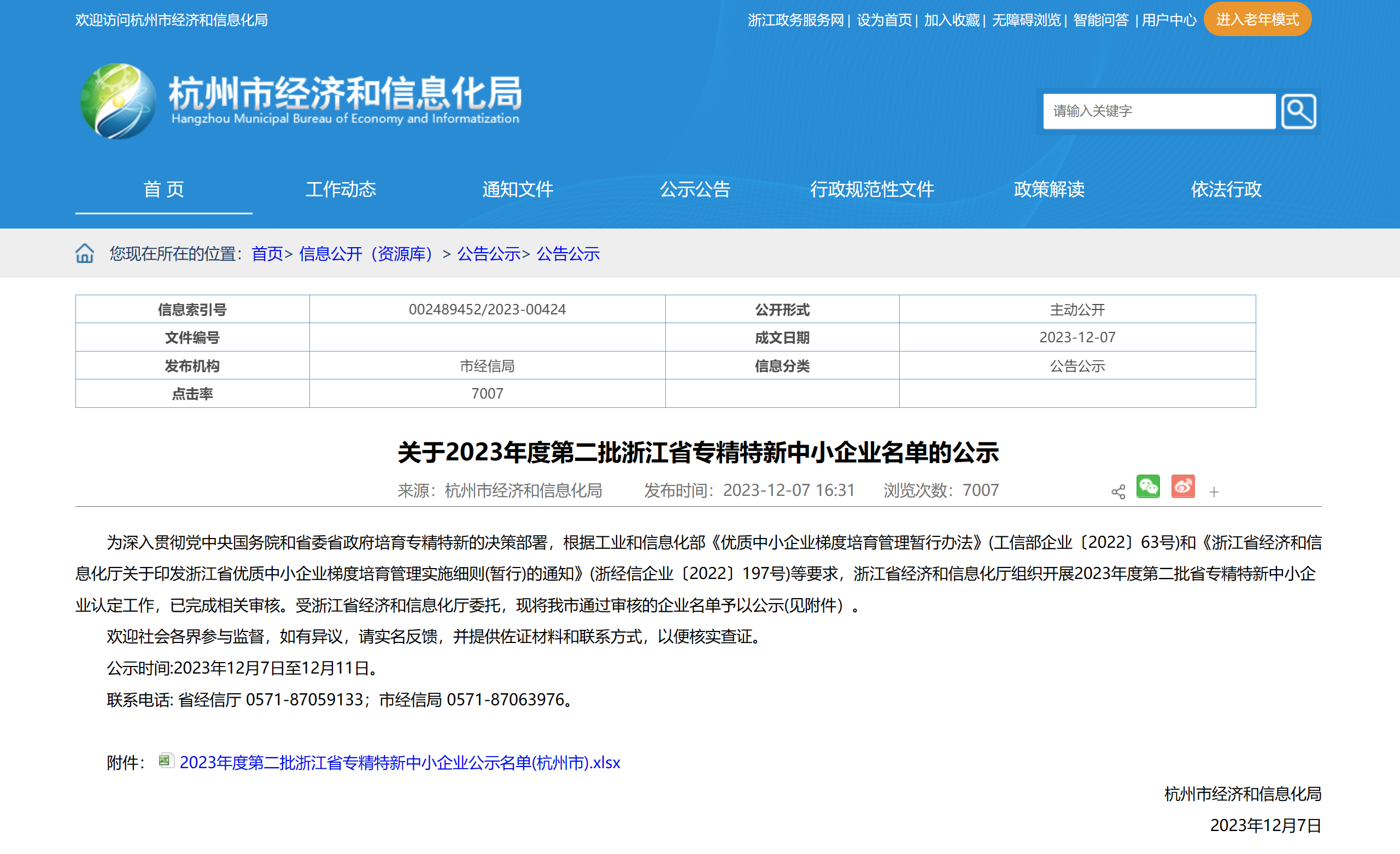Click the Weibo share icon
1400x854 pixels.
tap(1183, 487)
